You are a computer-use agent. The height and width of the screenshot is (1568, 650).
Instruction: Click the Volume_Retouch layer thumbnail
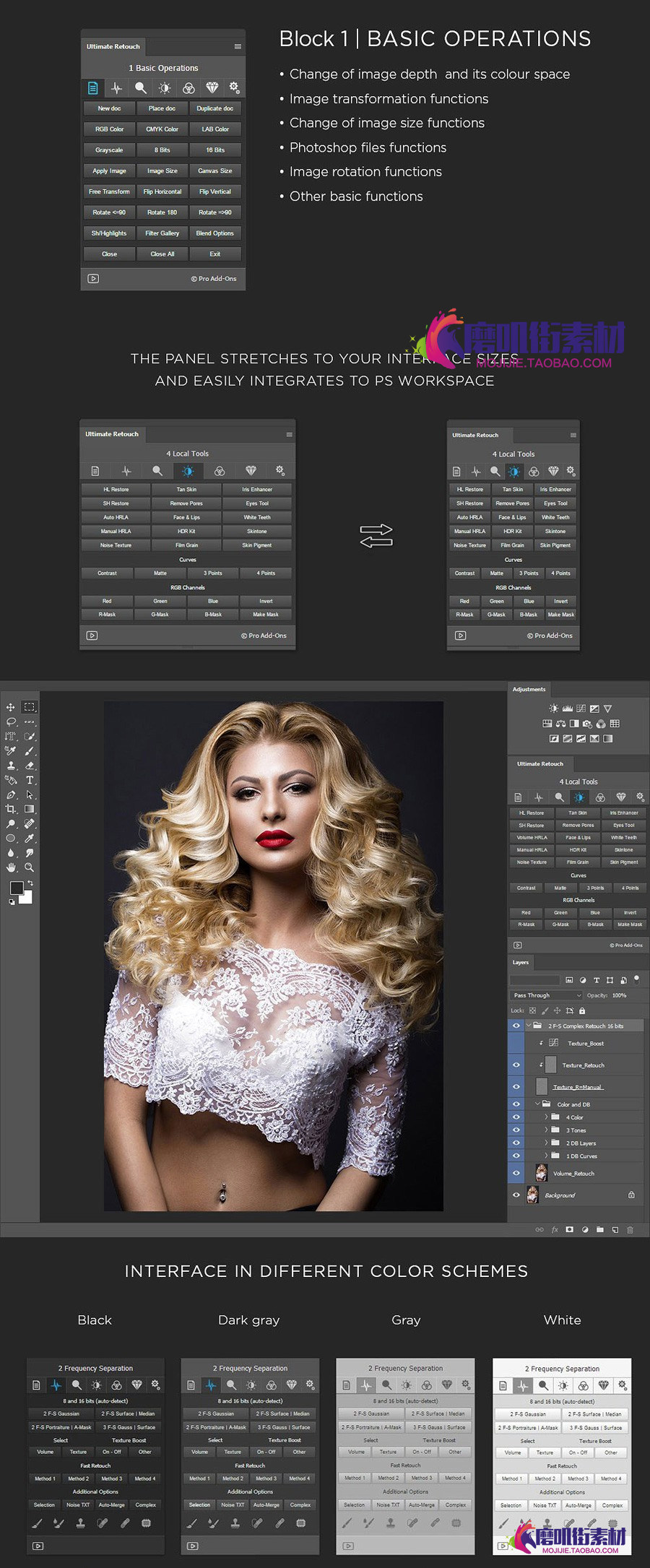[541, 1172]
